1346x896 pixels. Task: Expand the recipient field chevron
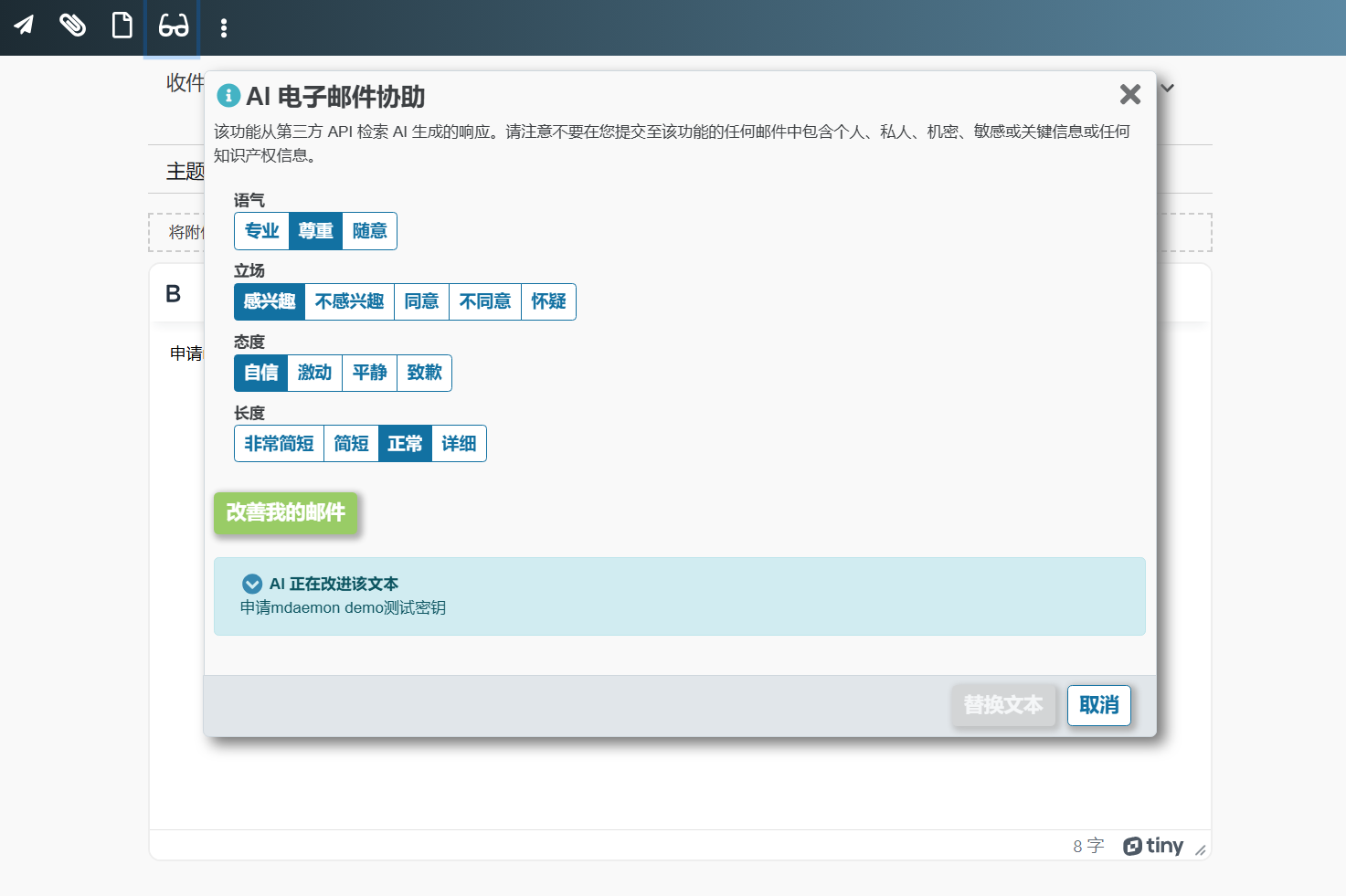coord(1168,88)
